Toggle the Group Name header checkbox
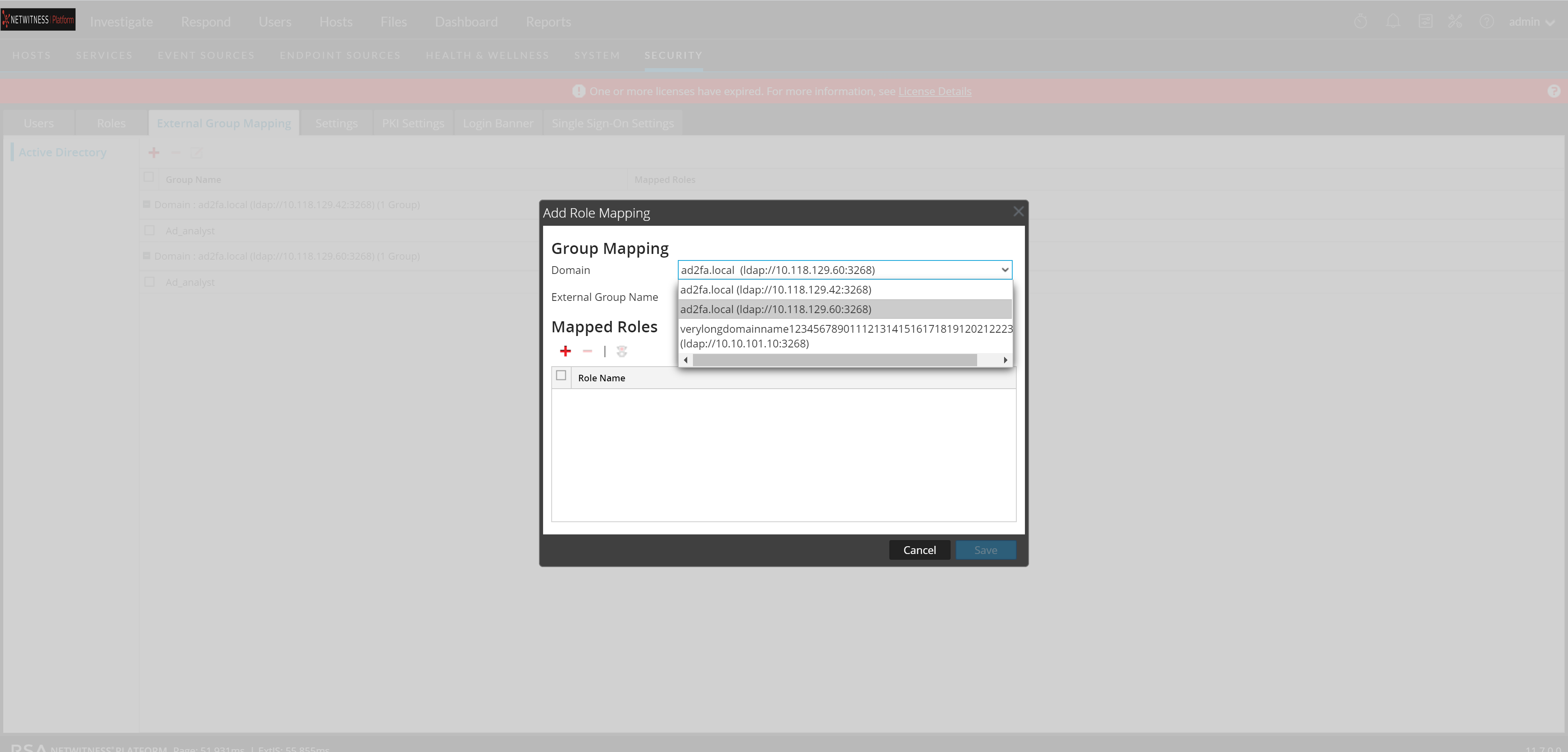Viewport: 1568px width, 752px height. coord(149,177)
